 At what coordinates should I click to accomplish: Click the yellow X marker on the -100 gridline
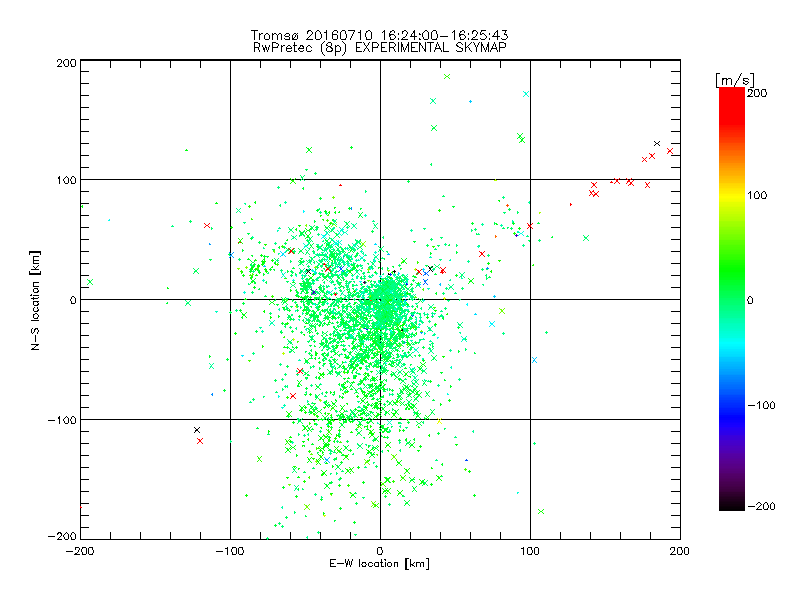[x=439, y=421]
